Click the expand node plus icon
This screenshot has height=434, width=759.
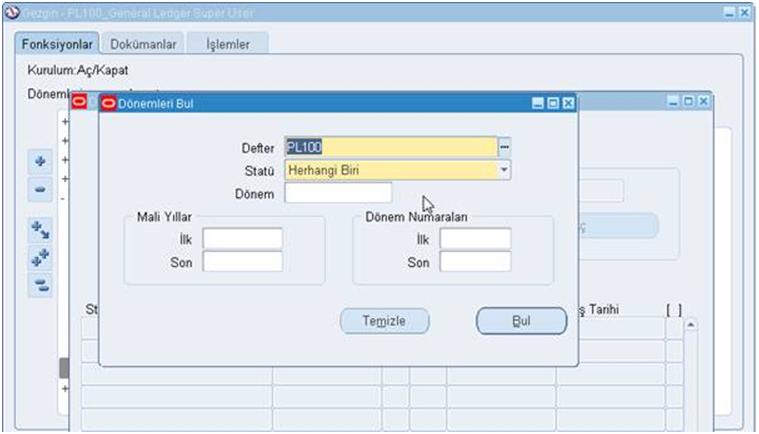tap(40, 161)
